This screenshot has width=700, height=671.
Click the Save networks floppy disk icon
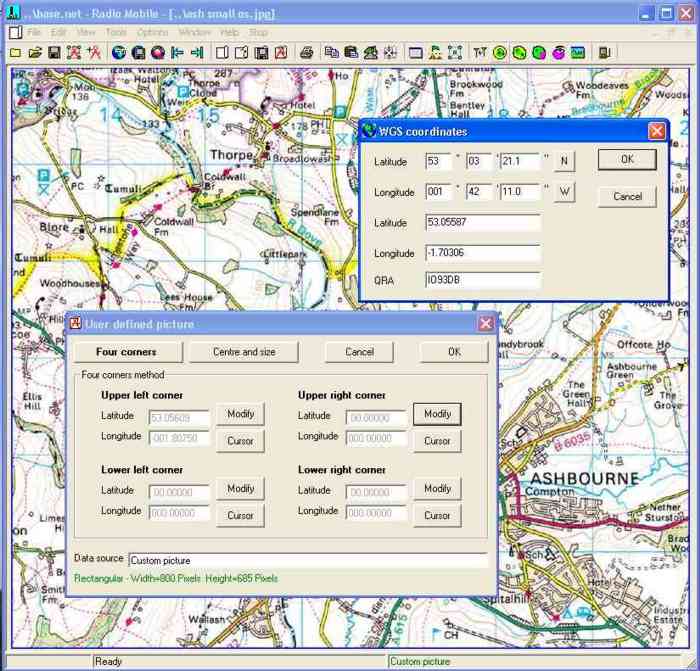(54, 53)
